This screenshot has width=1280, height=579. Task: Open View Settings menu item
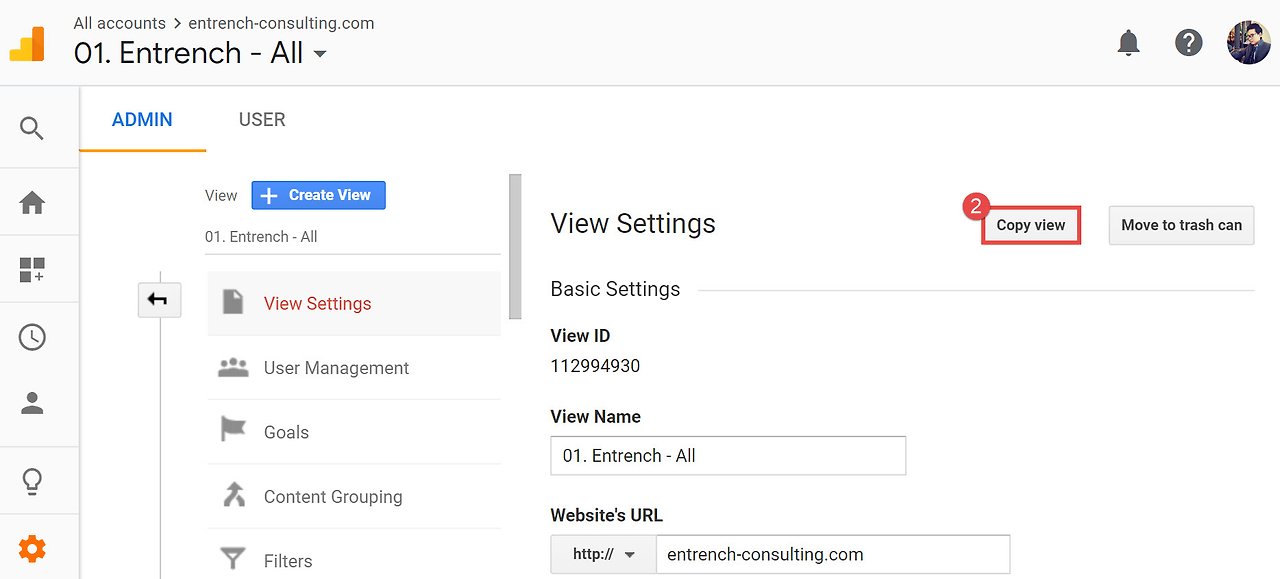pos(354,303)
